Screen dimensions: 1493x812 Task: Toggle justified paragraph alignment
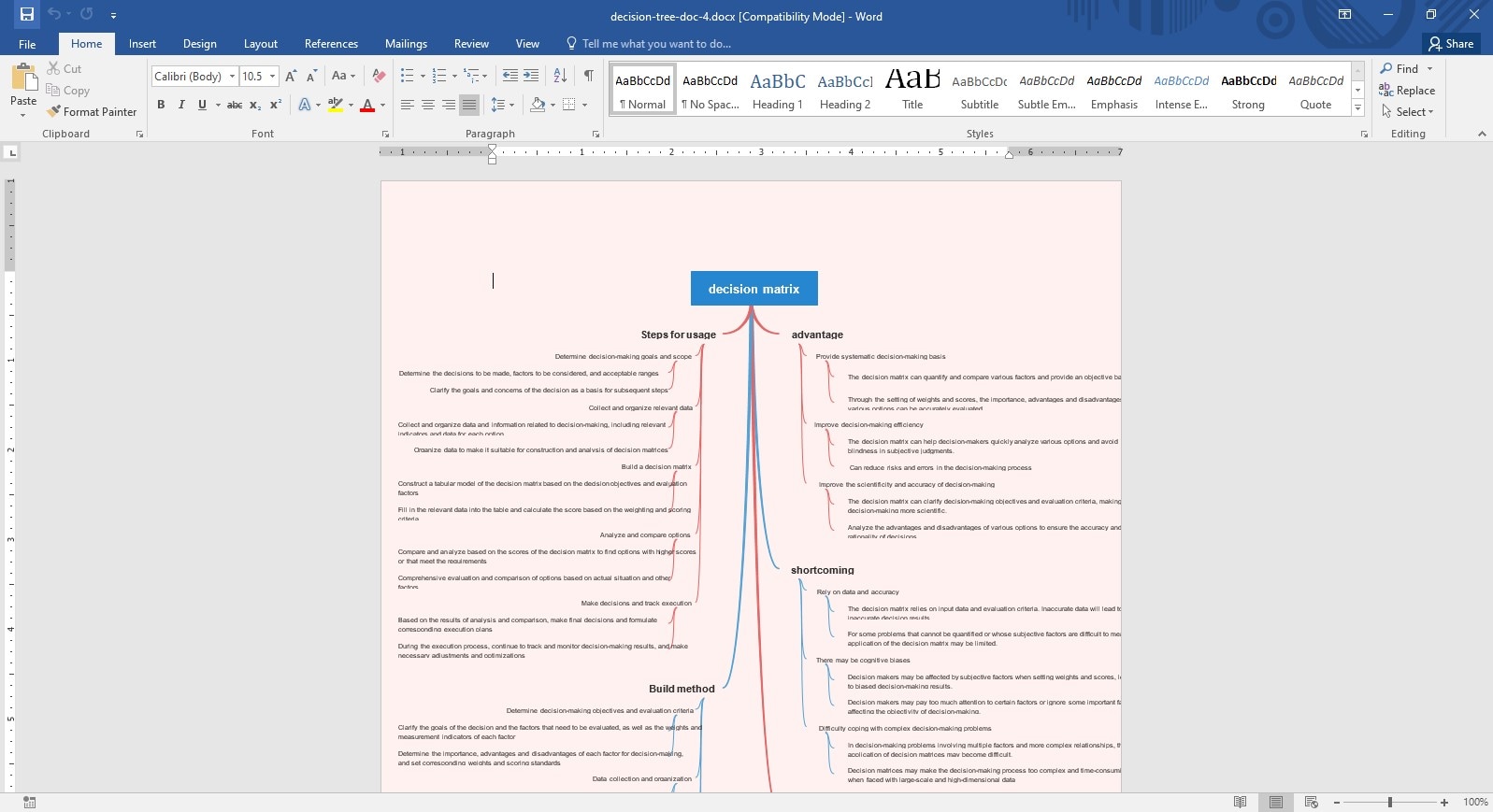tap(469, 105)
